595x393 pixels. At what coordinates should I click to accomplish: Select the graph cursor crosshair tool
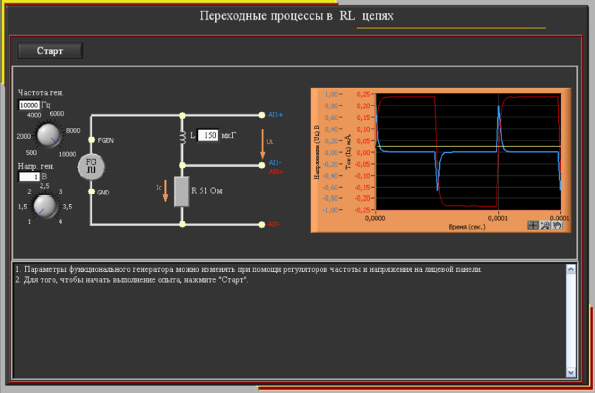point(533,225)
